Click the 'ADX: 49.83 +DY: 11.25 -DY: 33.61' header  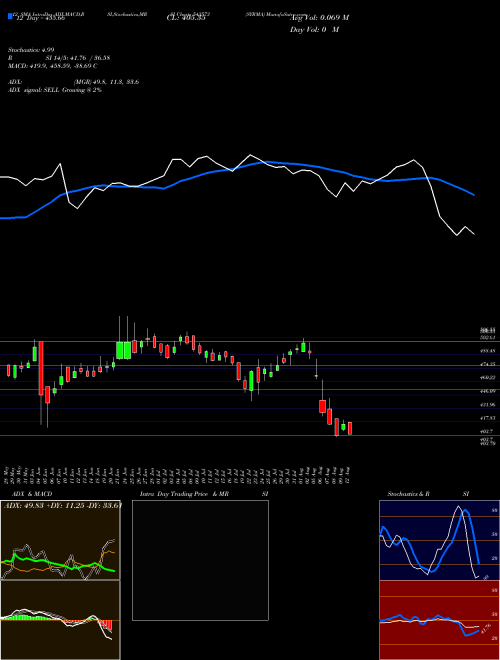[63, 505]
